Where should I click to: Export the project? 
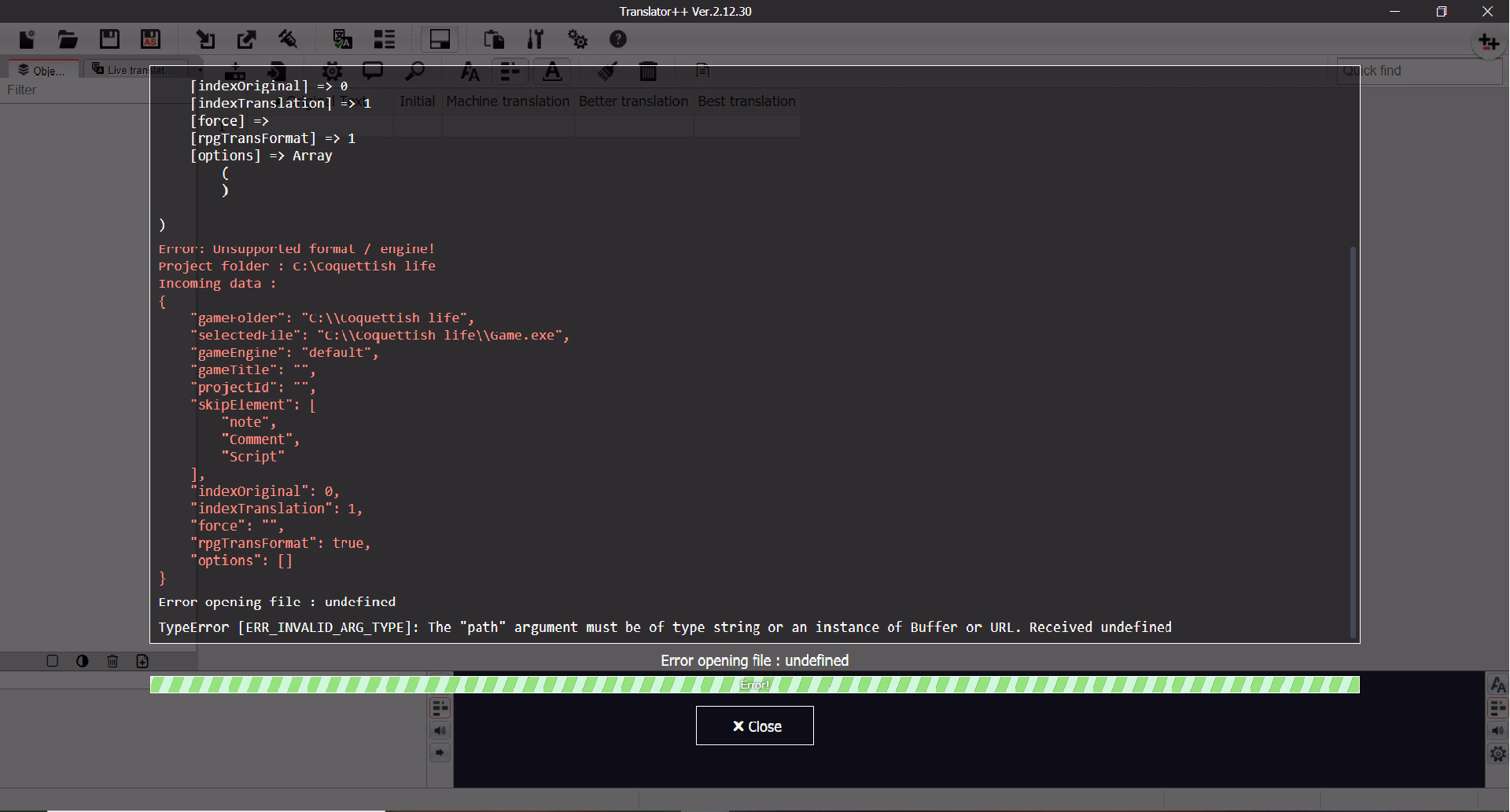[246, 39]
